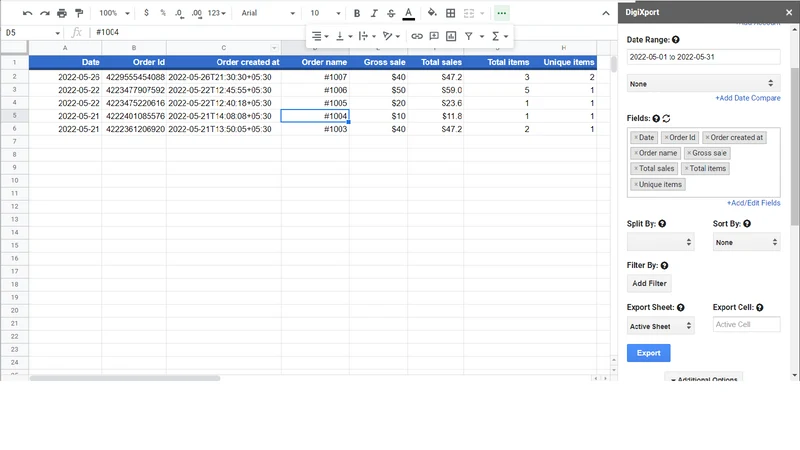The image size is (800, 450).
Task: Activate the paint format tool
Action: pyautogui.click(x=79, y=13)
